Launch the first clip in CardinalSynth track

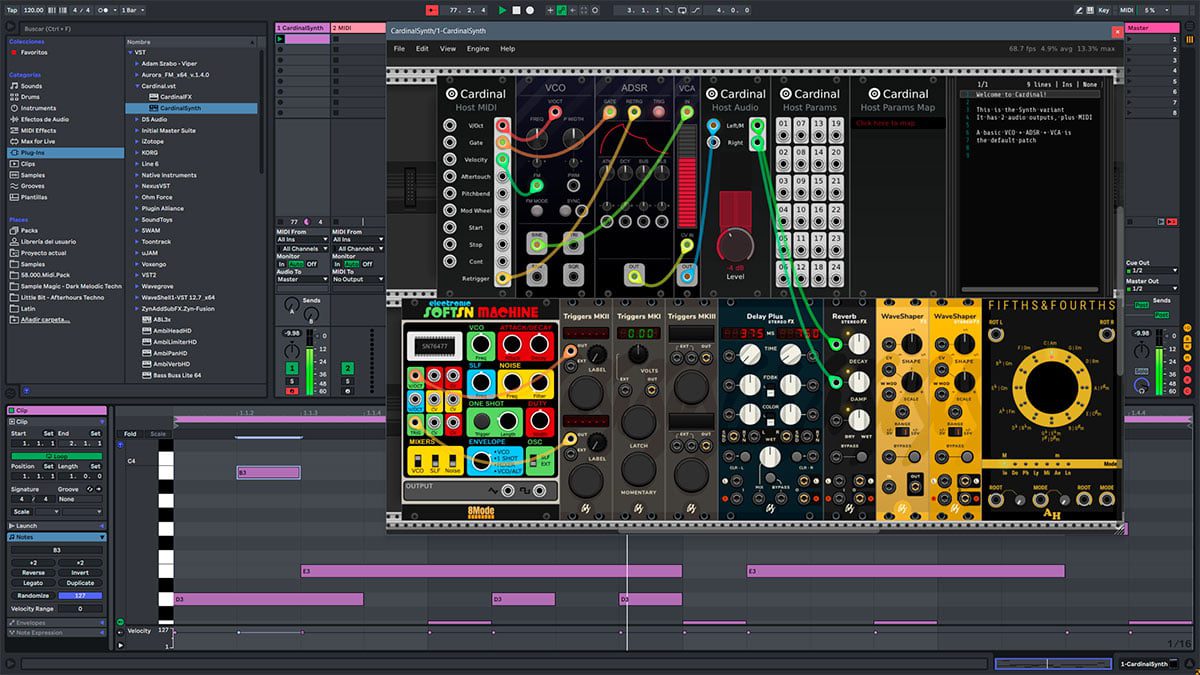[280, 38]
